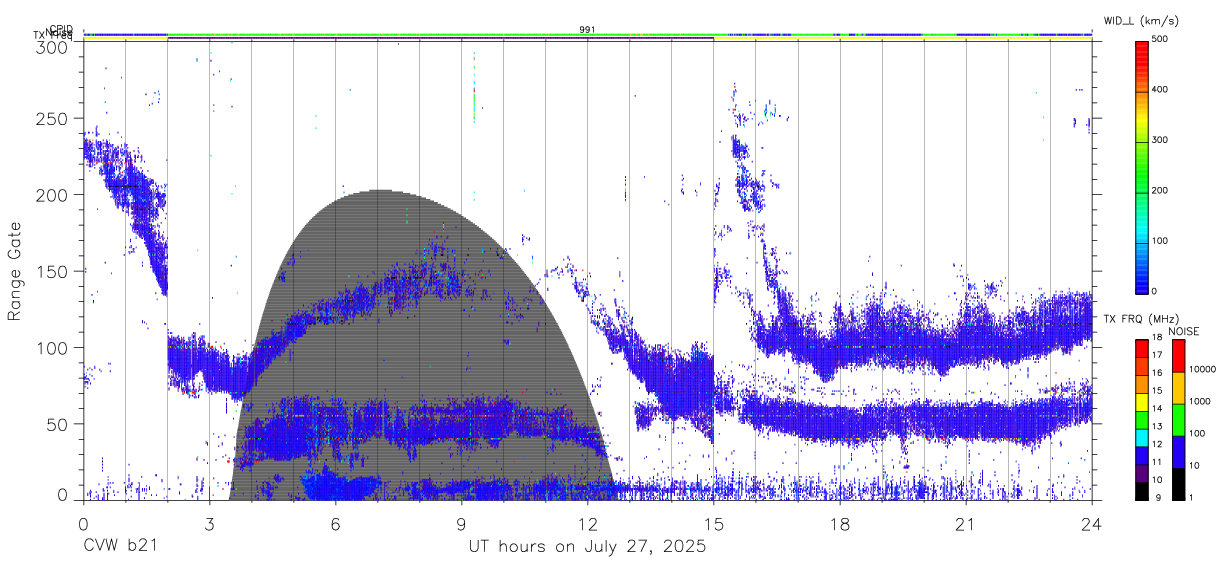1228x567 pixels.
Task: Click the '250' range gate axis tick
Action: (52, 118)
